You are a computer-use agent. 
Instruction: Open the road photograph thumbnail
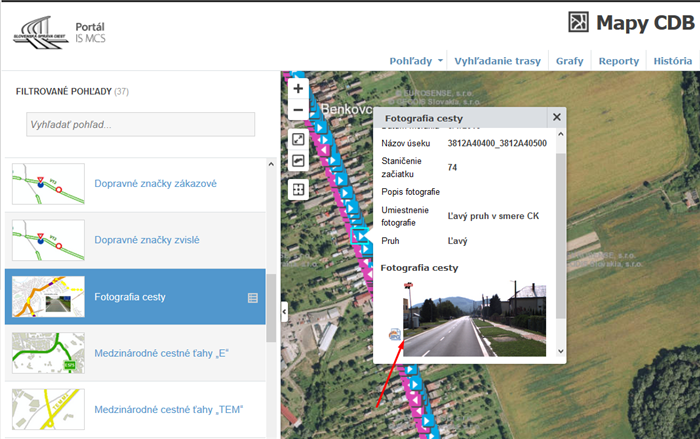coord(475,319)
